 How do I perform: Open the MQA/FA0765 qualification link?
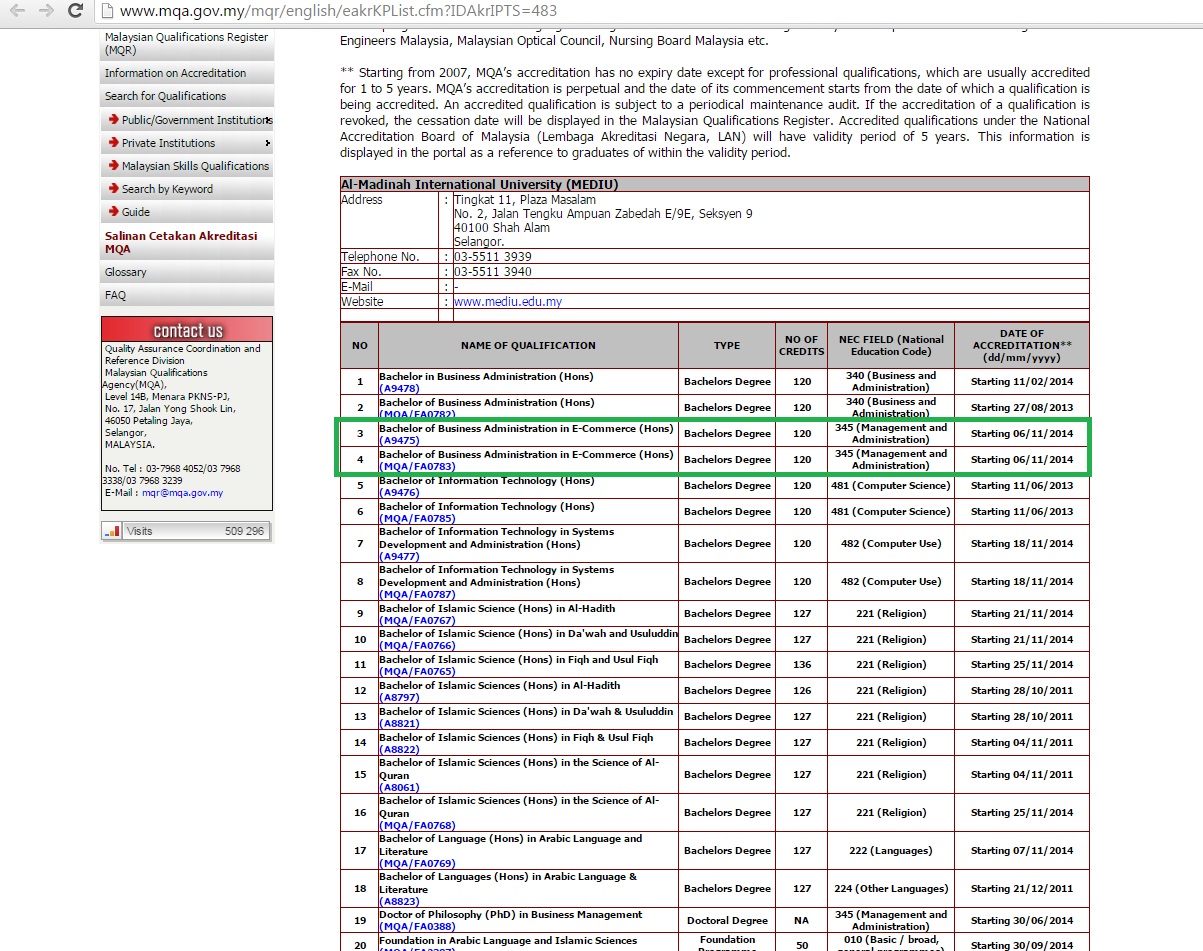(x=417, y=671)
